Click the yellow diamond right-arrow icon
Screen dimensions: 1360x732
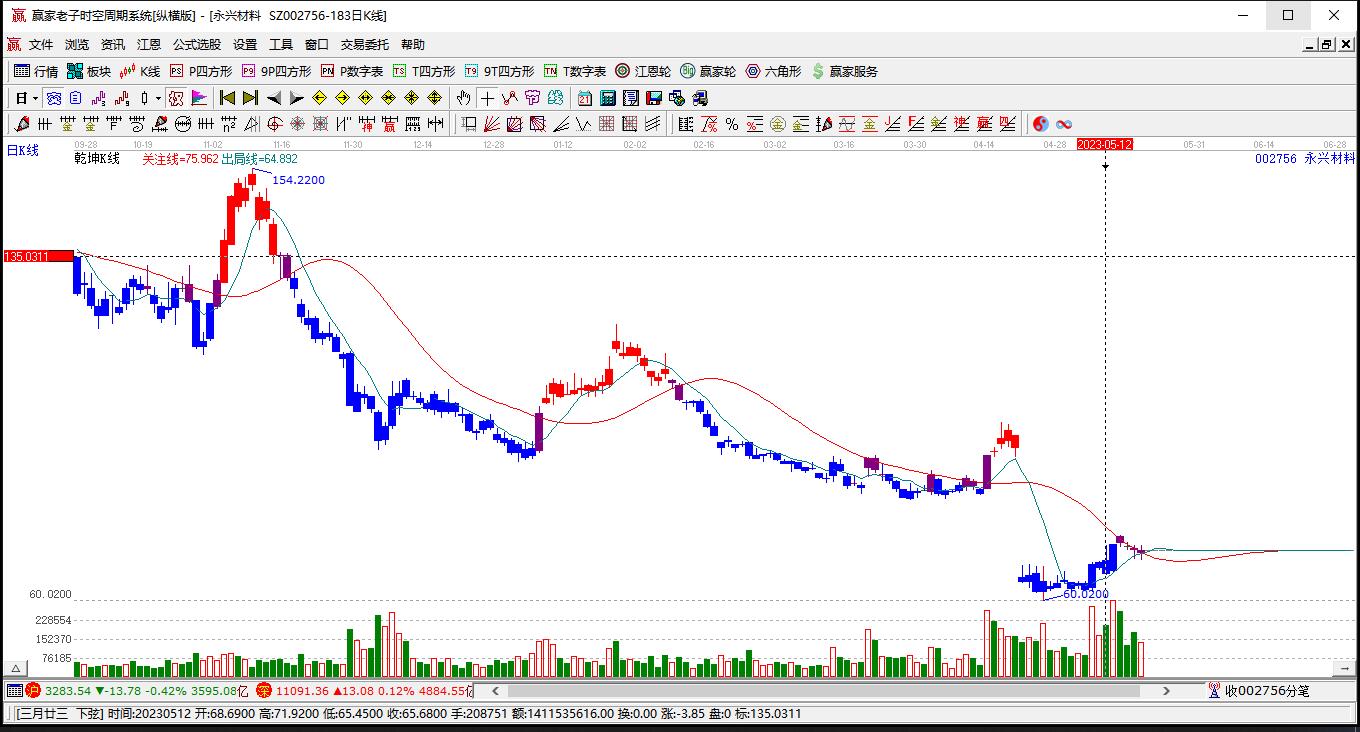pyautogui.click(x=342, y=98)
